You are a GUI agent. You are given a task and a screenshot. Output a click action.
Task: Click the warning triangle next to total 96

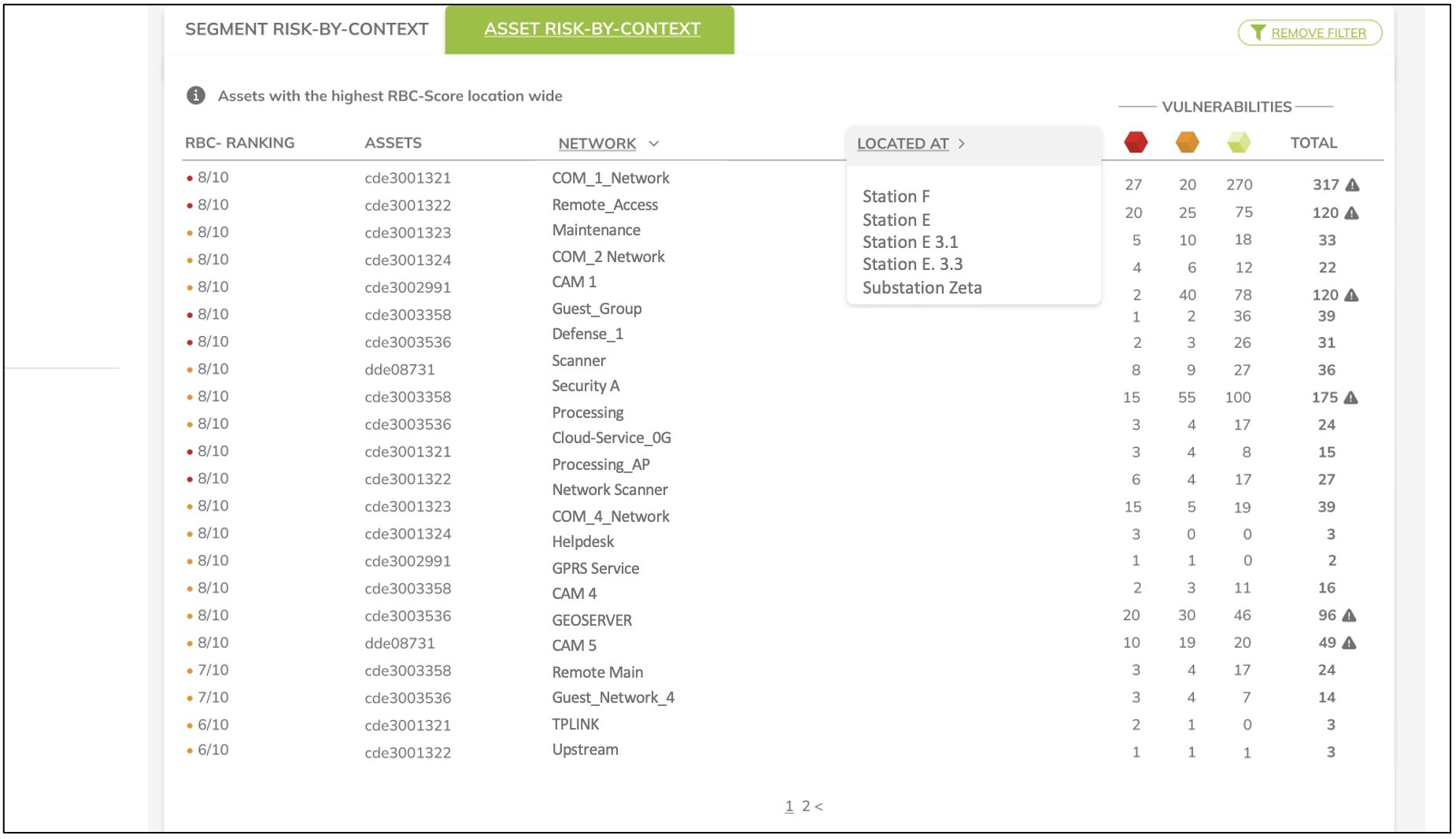tap(1349, 615)
